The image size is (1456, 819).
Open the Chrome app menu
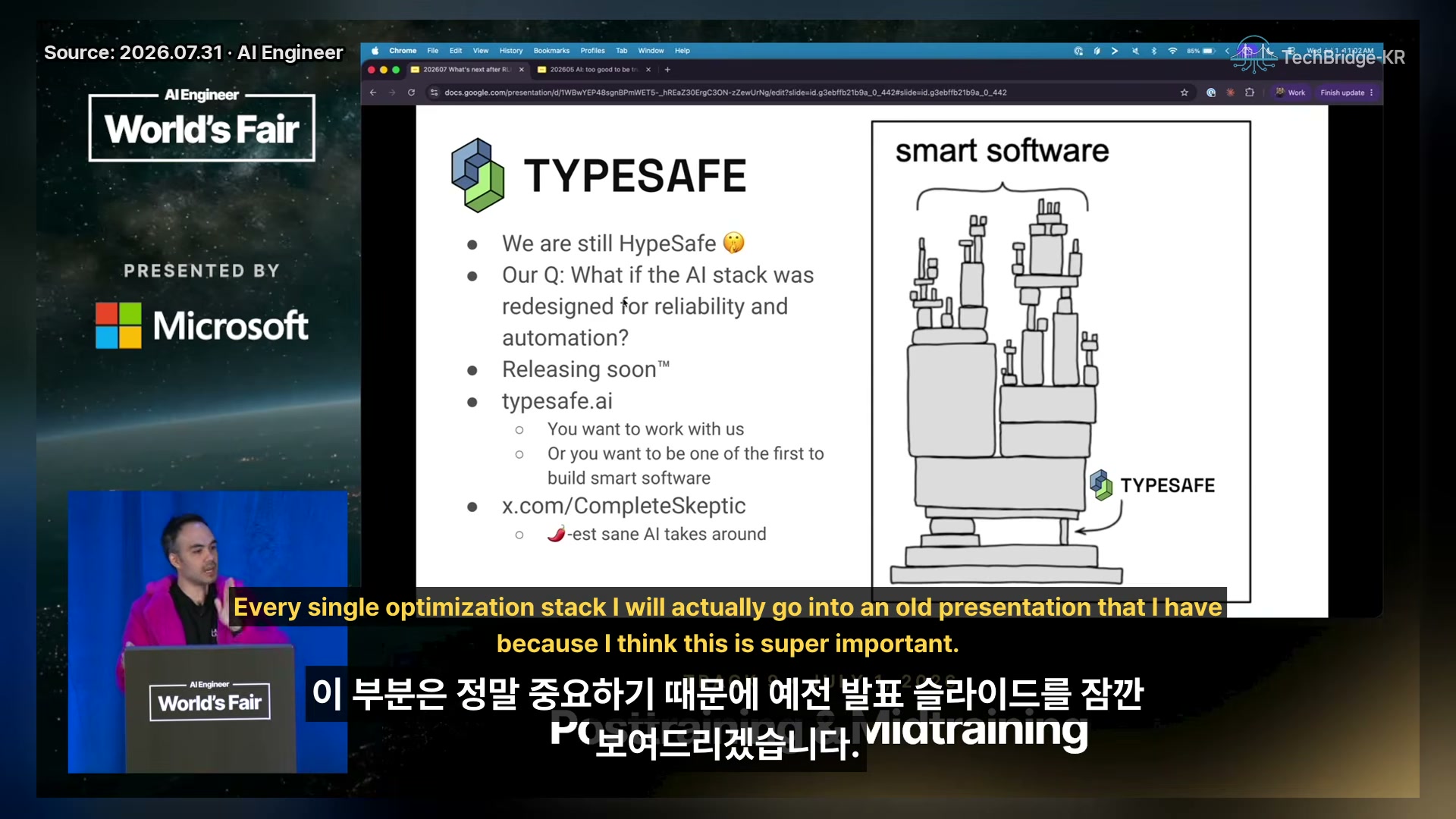pyautogui.click(x=403, y=51)
